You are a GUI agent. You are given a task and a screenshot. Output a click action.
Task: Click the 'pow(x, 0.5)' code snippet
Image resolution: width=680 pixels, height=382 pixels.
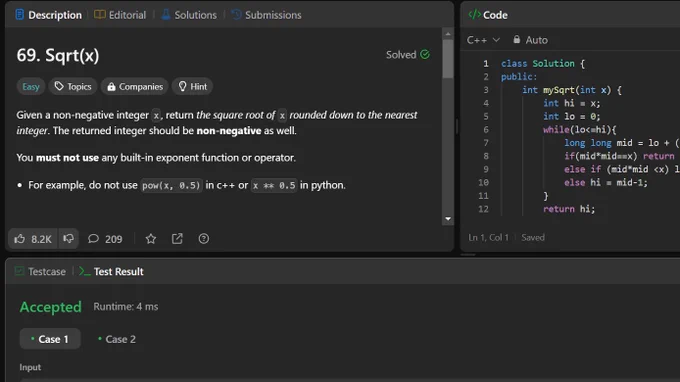point(171,185)
